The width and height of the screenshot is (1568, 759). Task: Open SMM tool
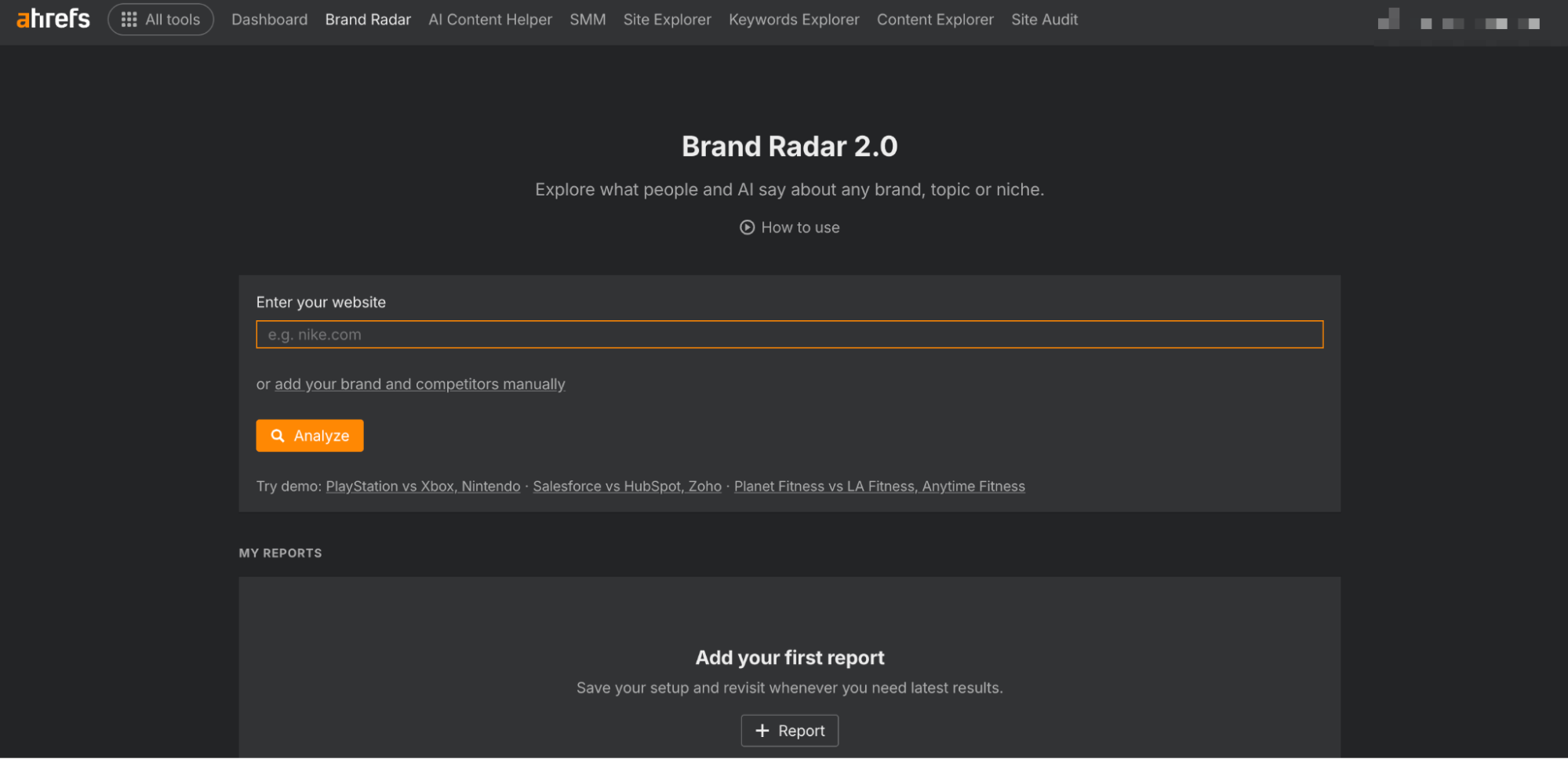click(x=588, y=20)
